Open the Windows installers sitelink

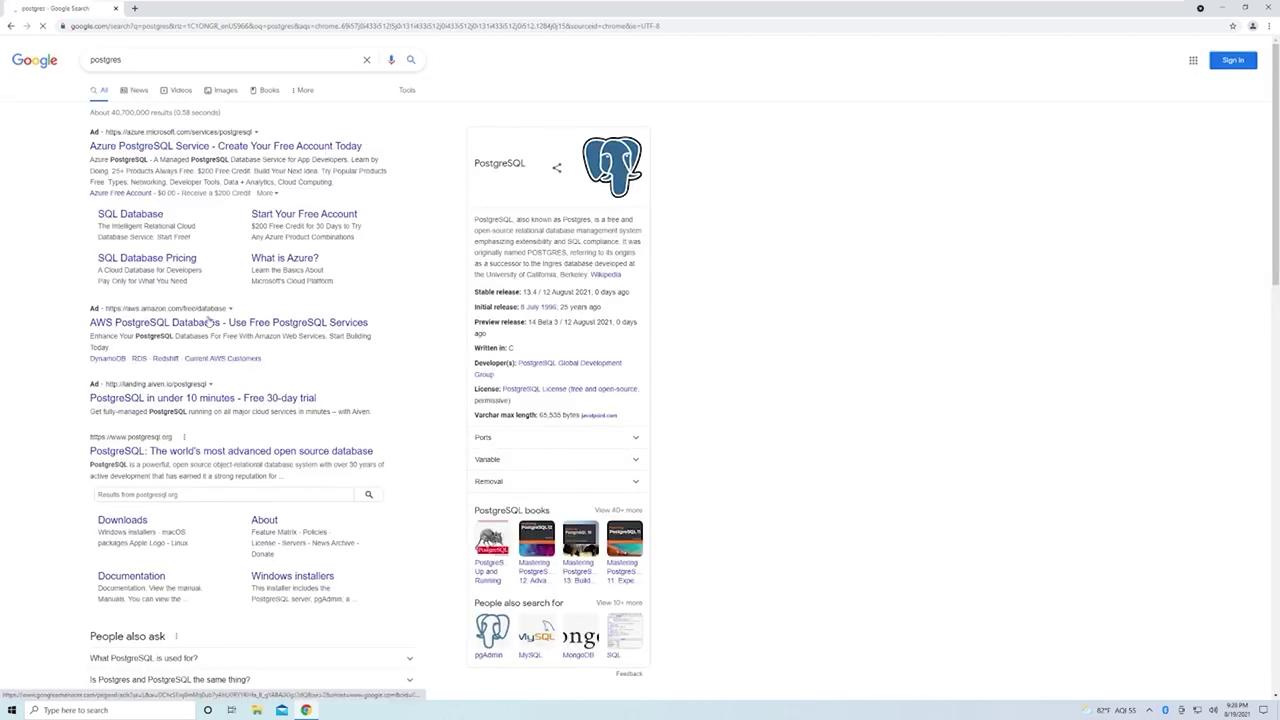(x=292, y=576)
